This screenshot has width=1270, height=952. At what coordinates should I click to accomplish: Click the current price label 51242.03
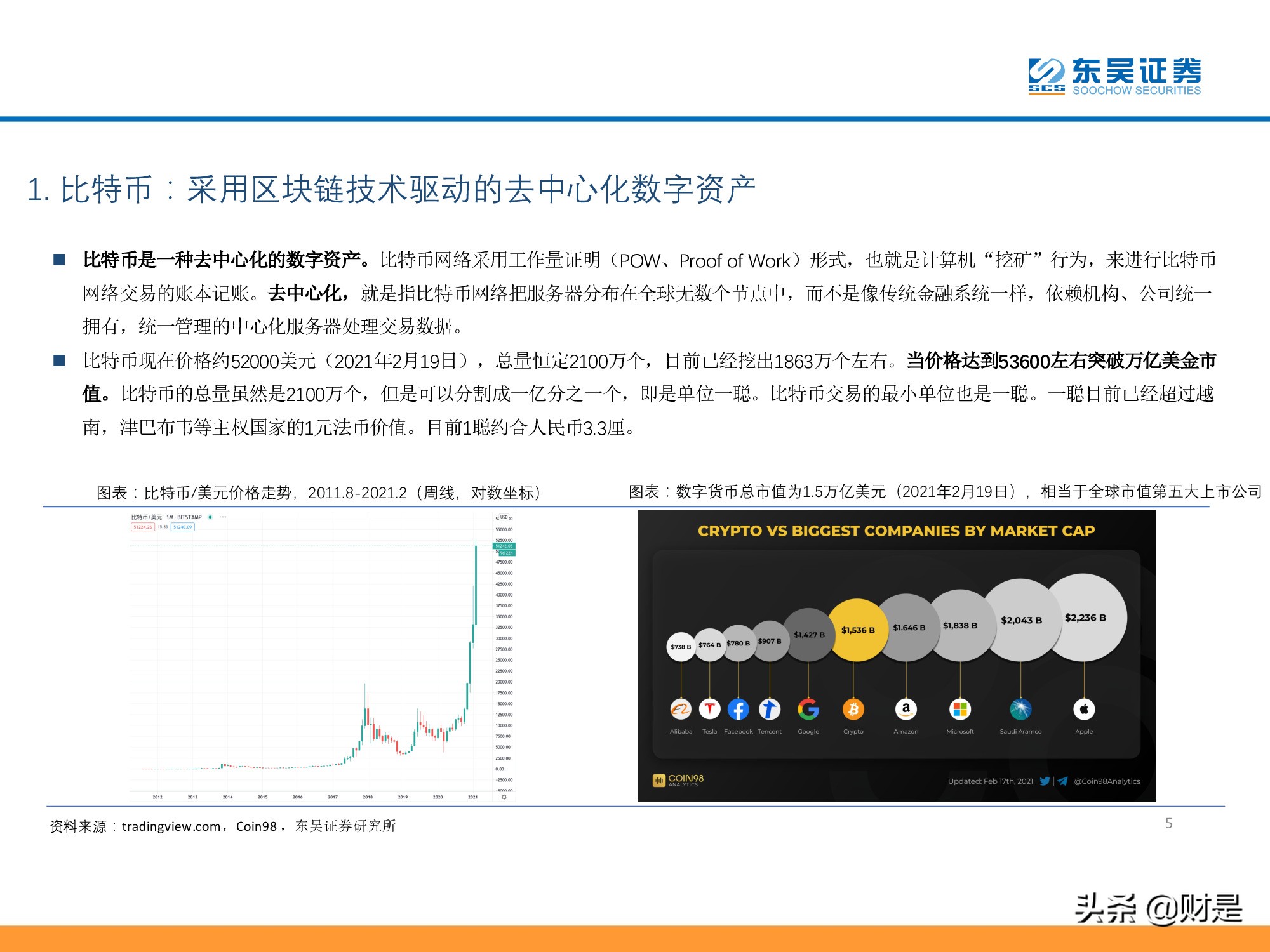[x=504, y=546]
